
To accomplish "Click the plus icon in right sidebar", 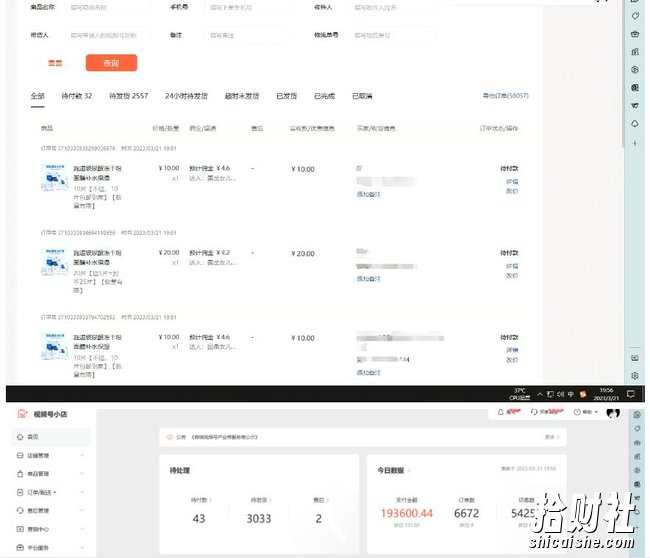I will pyautogui.click(x=635, y=143).
